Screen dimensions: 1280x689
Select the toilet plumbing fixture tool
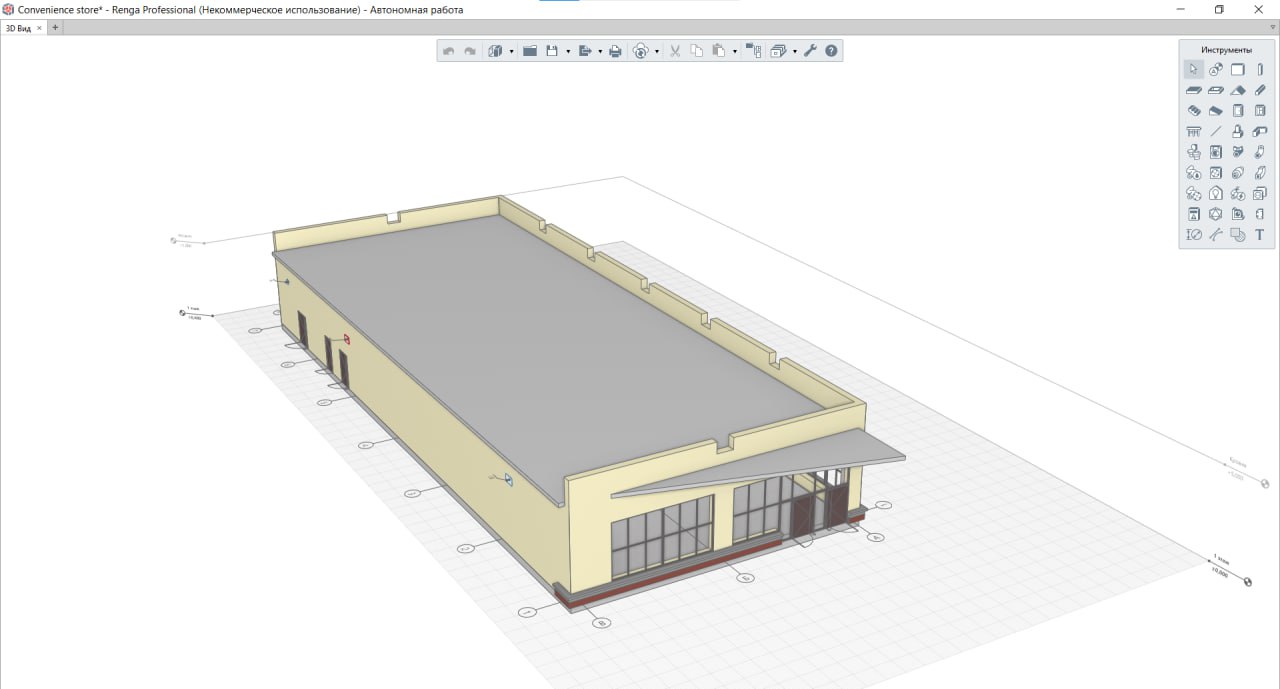pos(1193,152)
